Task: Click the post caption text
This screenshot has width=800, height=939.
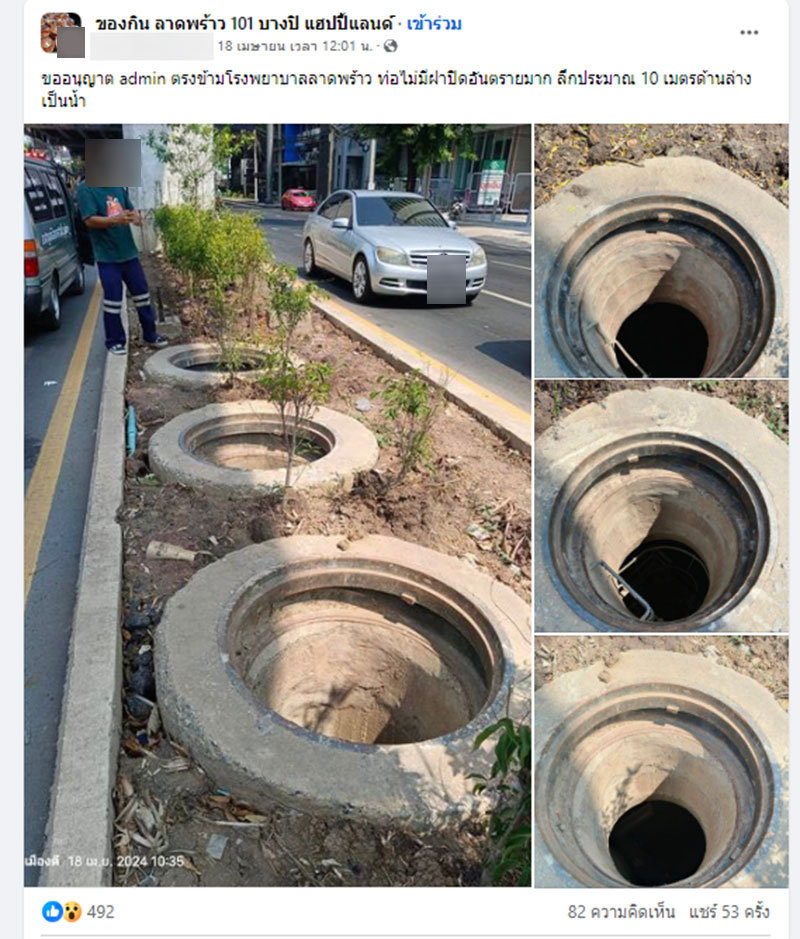Action: [x=396, y=89]
